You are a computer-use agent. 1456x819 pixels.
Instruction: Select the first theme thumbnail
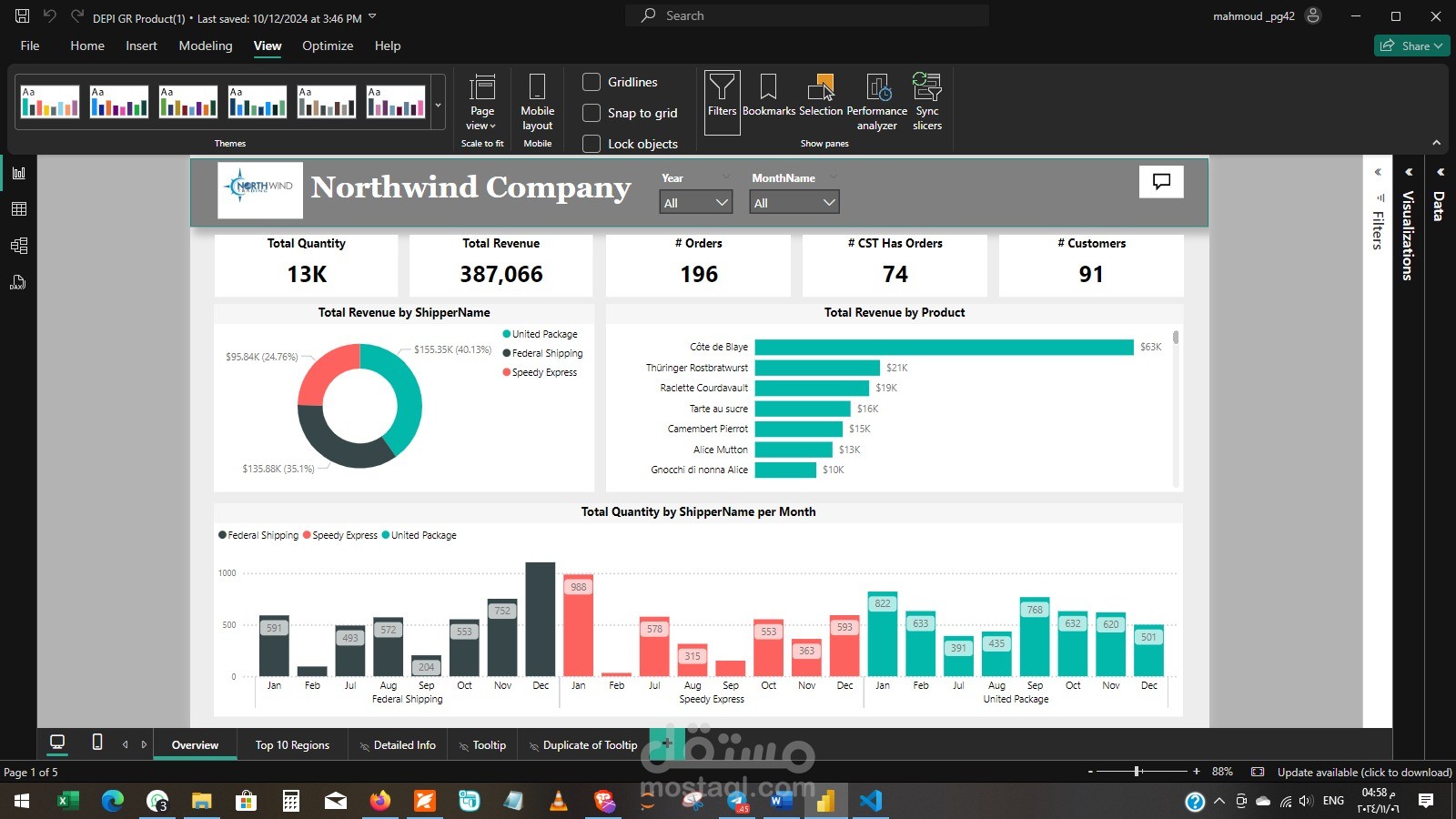(50, 102)
